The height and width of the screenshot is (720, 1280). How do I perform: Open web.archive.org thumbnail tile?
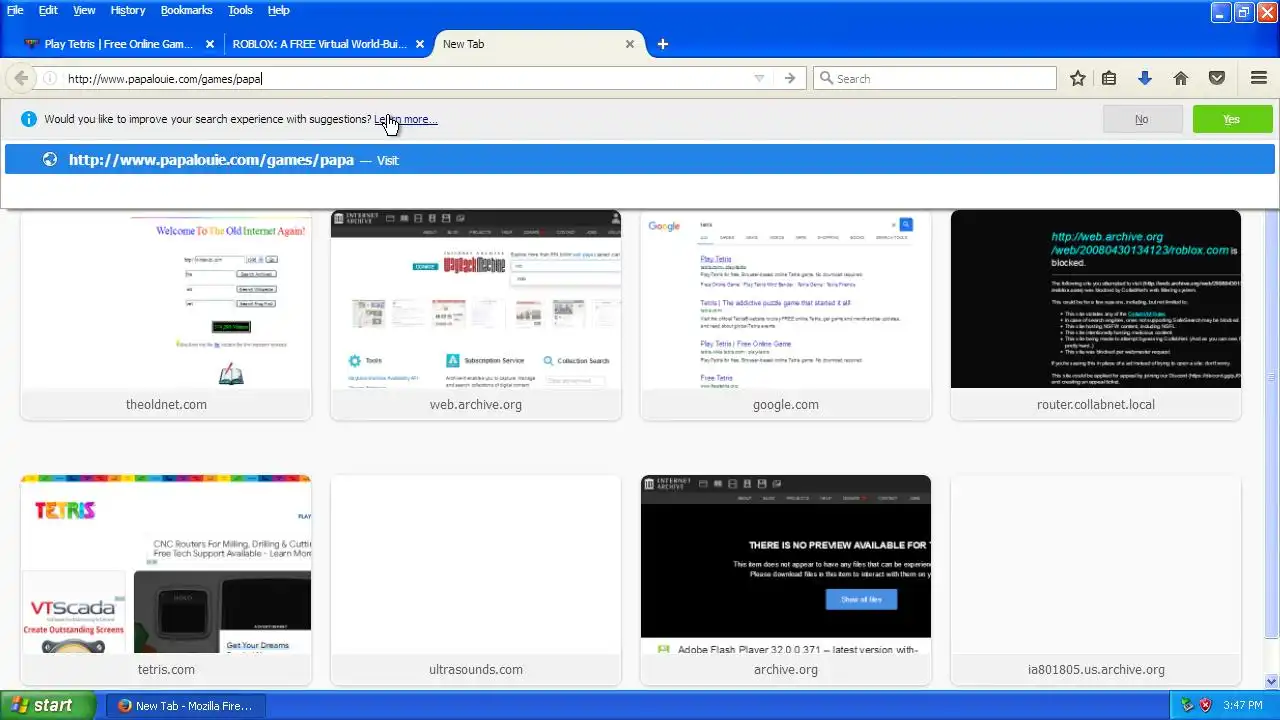[476, 314]
